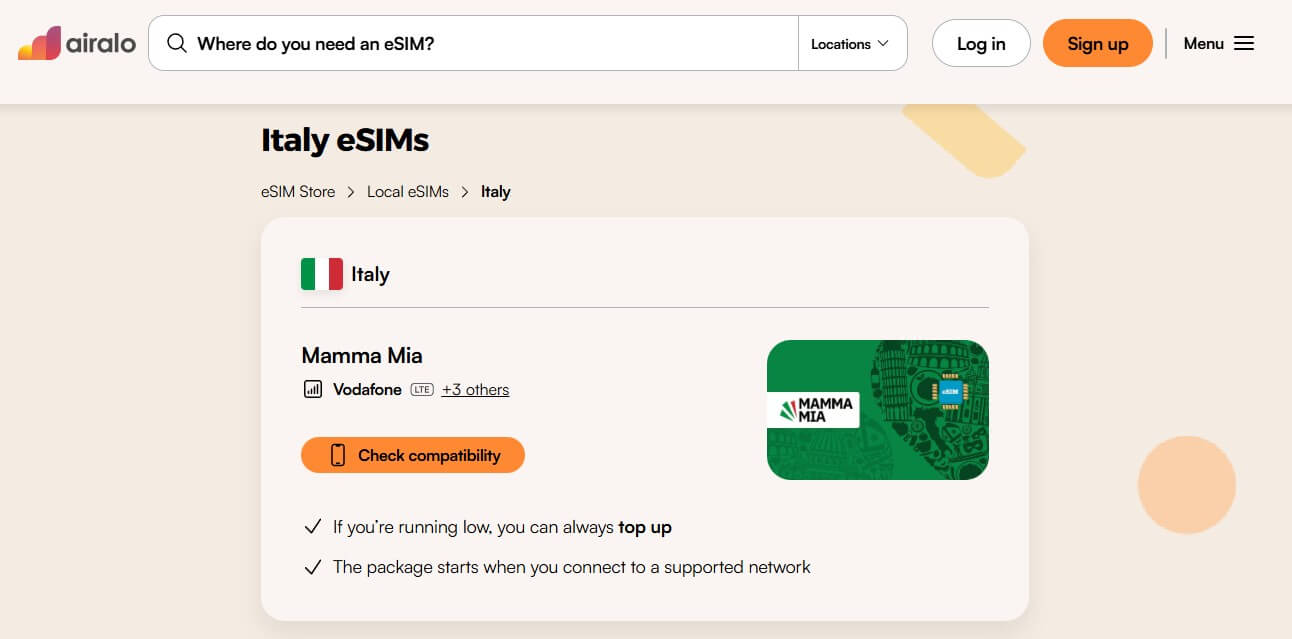
Task: Click the eSIM chip icon on card
Action: pyautogui.click(x=949, y=392)
